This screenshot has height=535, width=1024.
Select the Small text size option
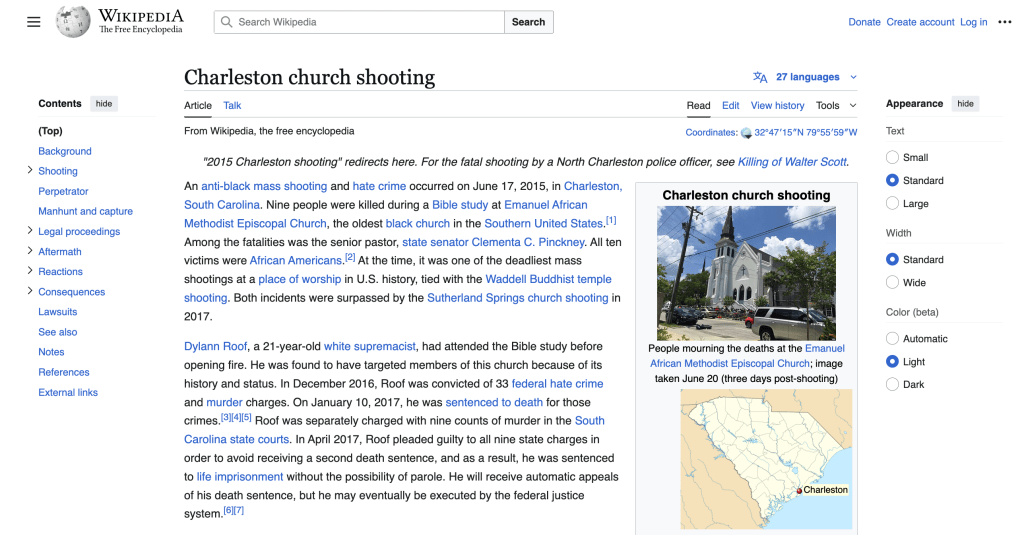click(892, 158)
